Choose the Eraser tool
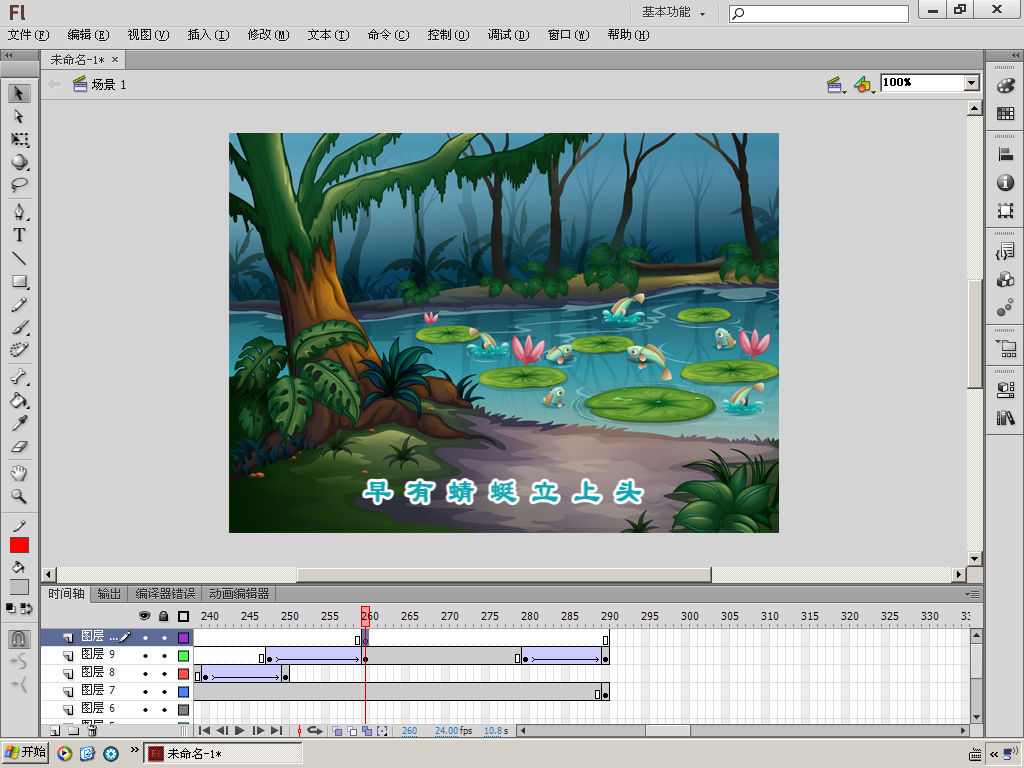Image resolution: width=1024 pixels, height=768 pixels. (x=19, y=448)
